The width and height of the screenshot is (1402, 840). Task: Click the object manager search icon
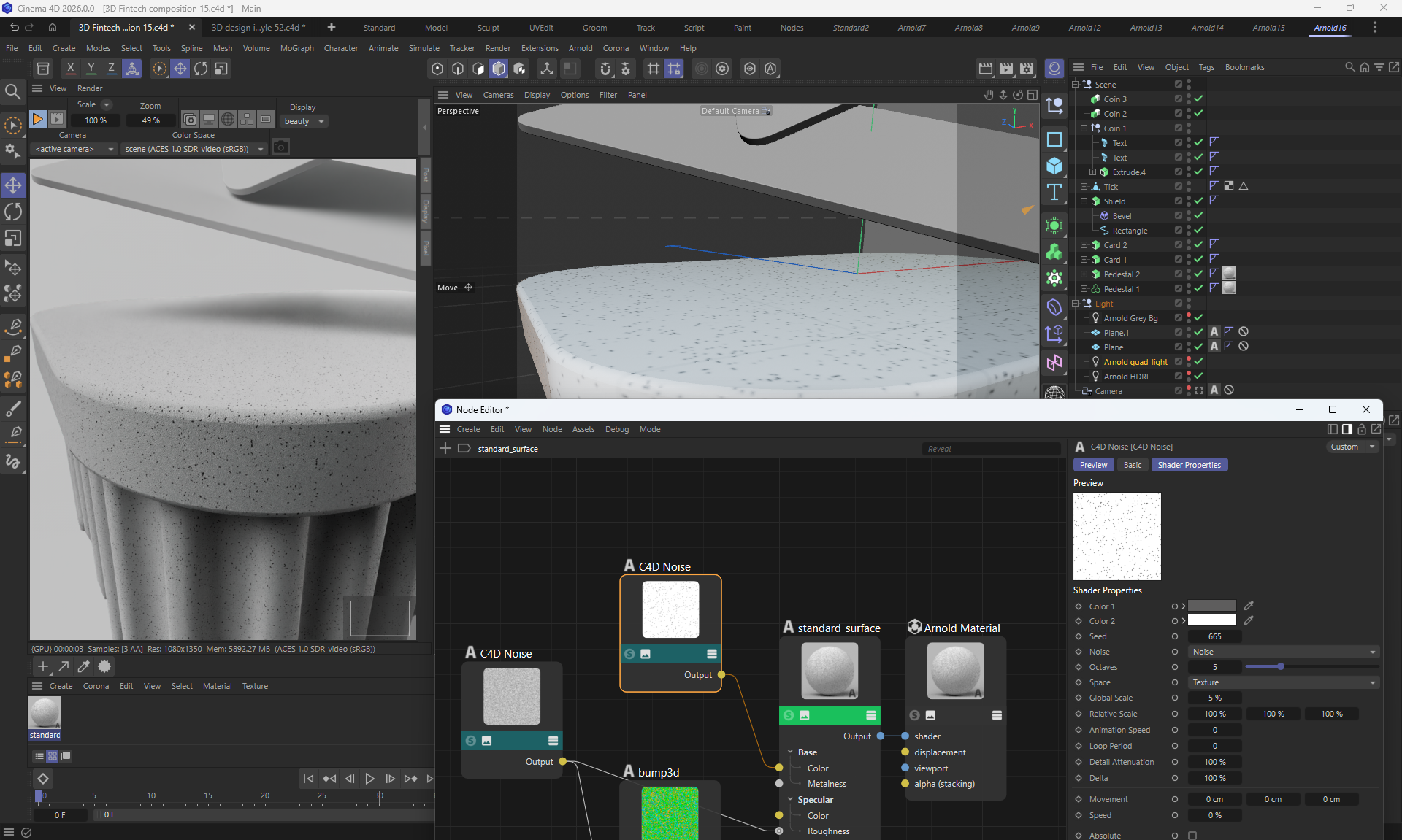coord(1349,67)
